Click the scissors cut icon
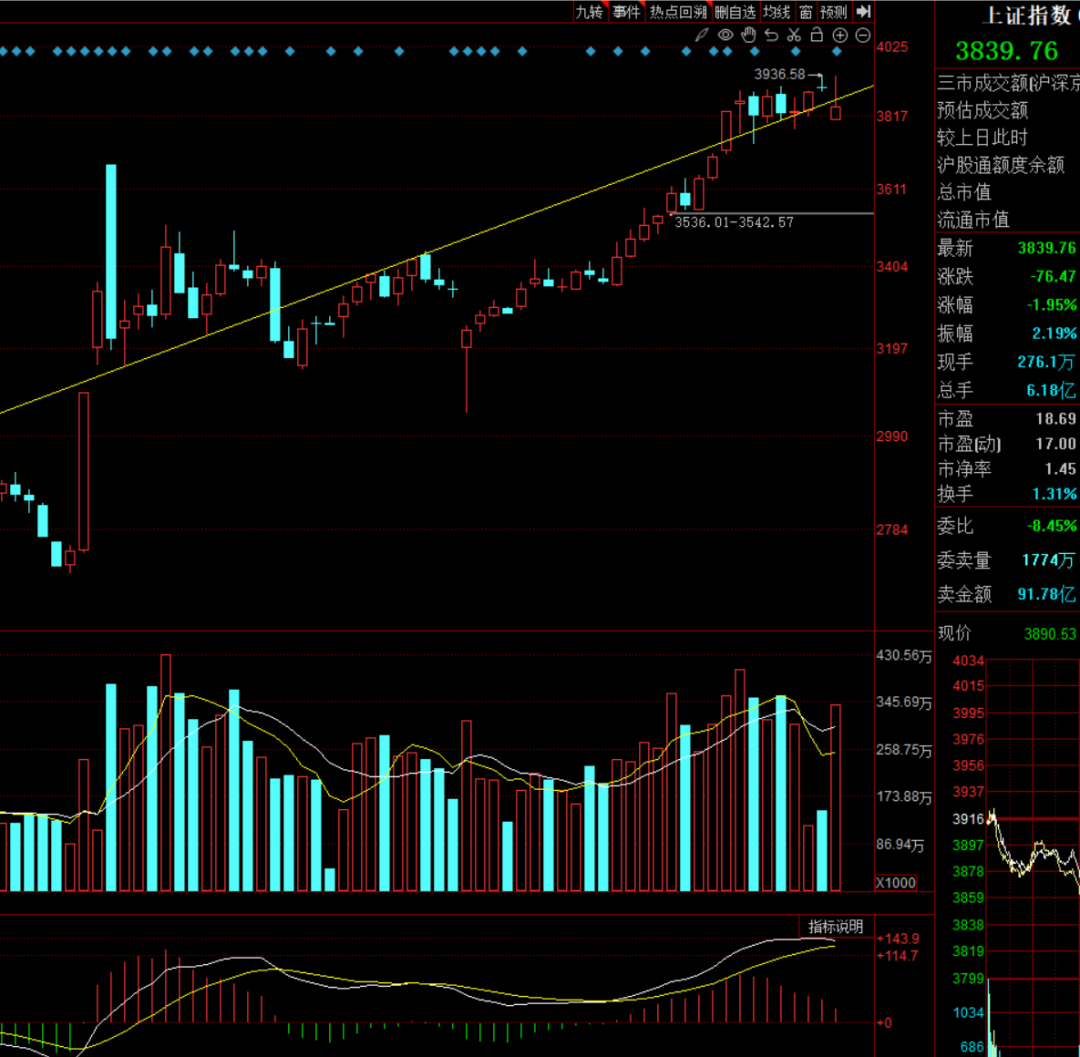The image size is (1080, 1057). point(794,35)
